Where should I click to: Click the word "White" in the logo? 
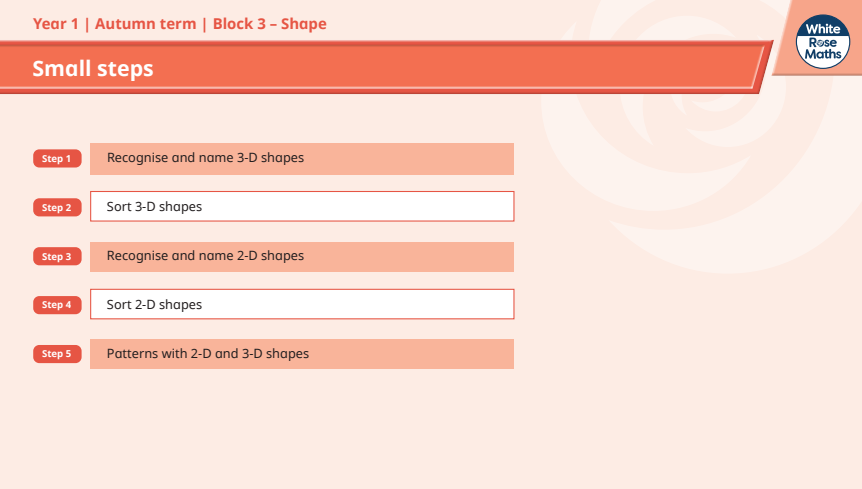coord(821,32)
